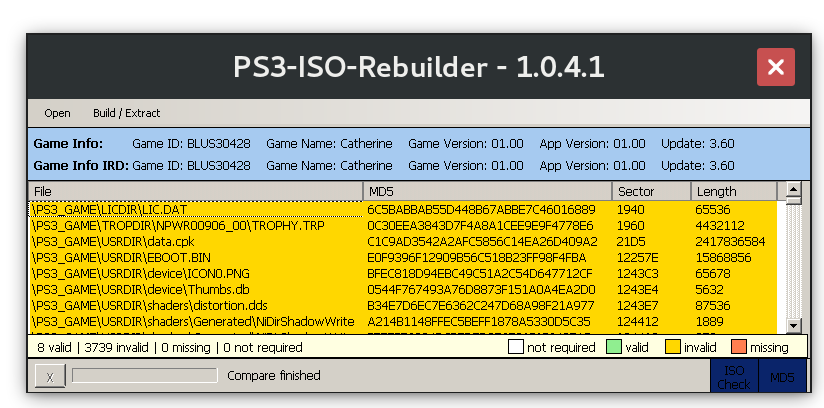Click the scrollbar down arrow
The image size is (824, 408).
(794, 325)
